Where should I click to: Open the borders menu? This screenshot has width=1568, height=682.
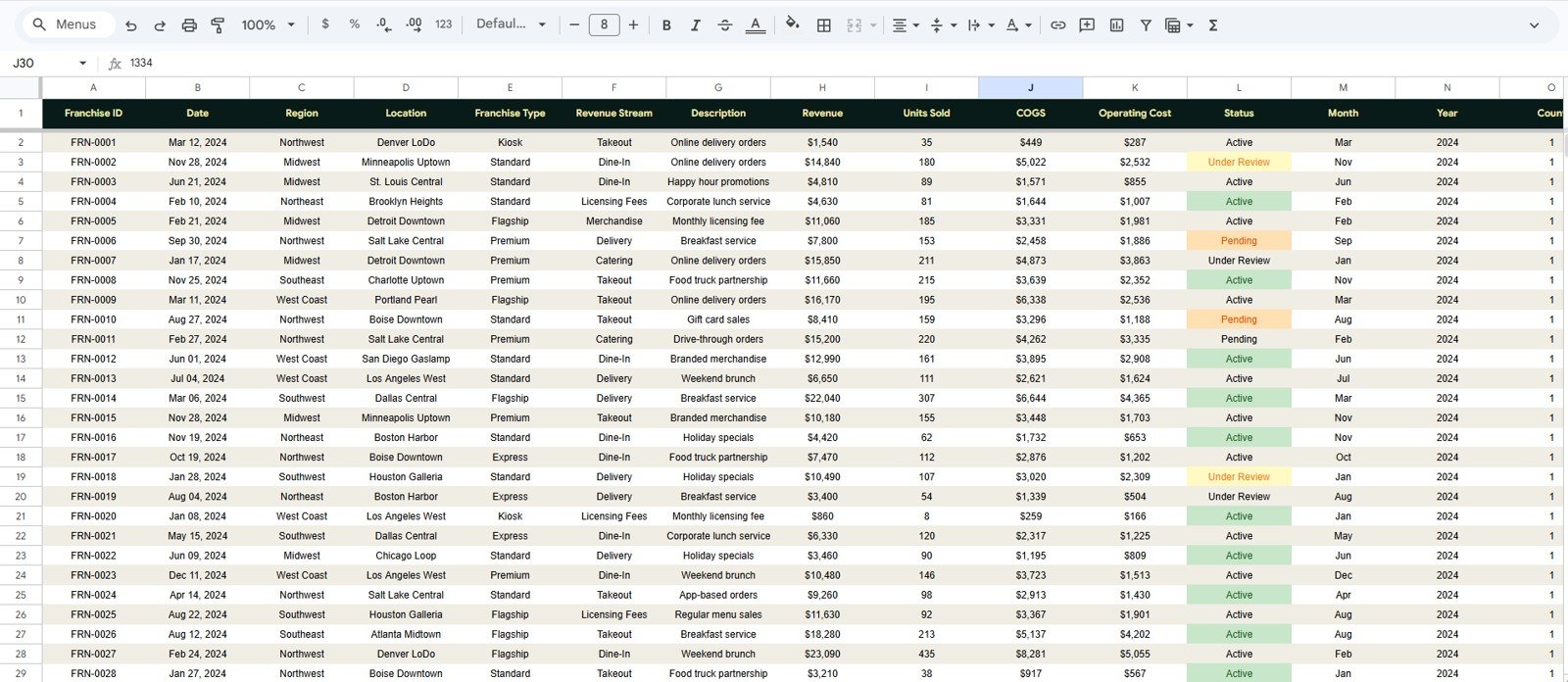[824, 25]
